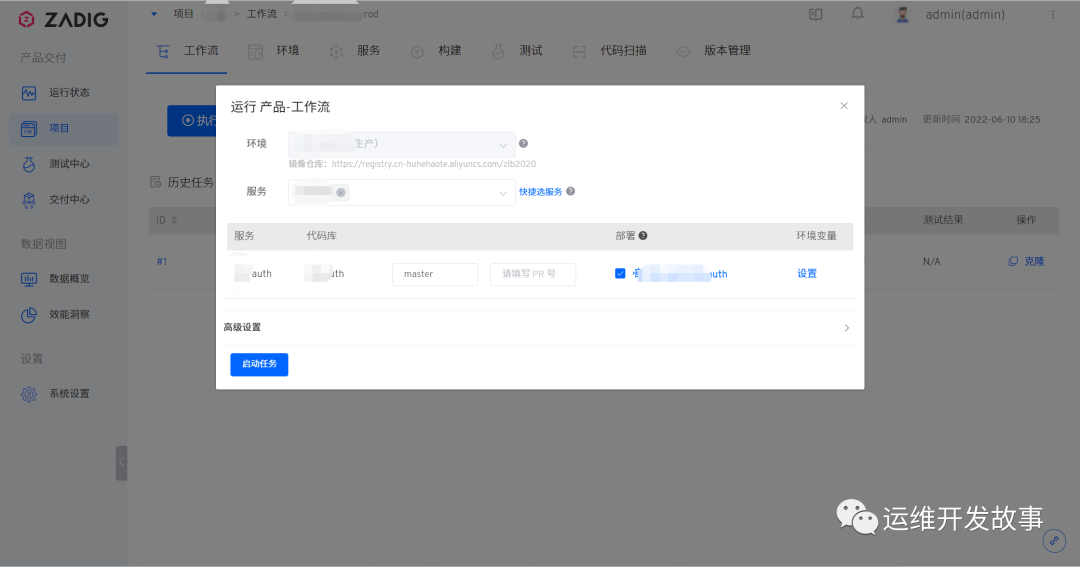Expand the 高级设置 section
1080x567 pixels.
point(538,328)
